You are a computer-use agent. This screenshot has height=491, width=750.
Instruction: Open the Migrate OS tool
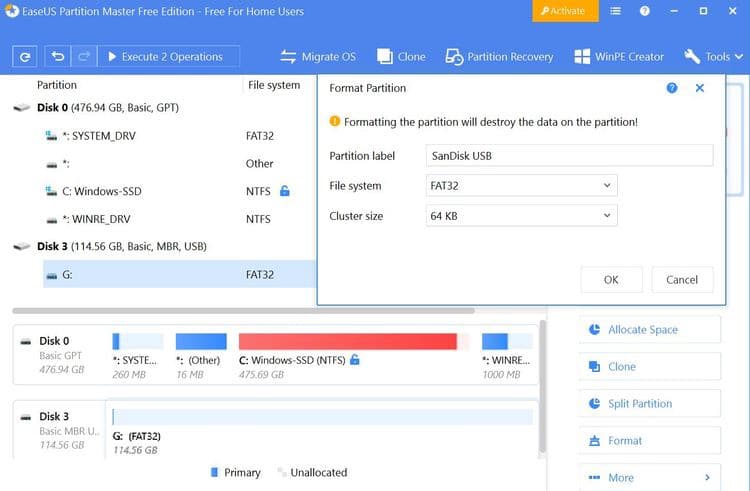click(x=318, y=57)
